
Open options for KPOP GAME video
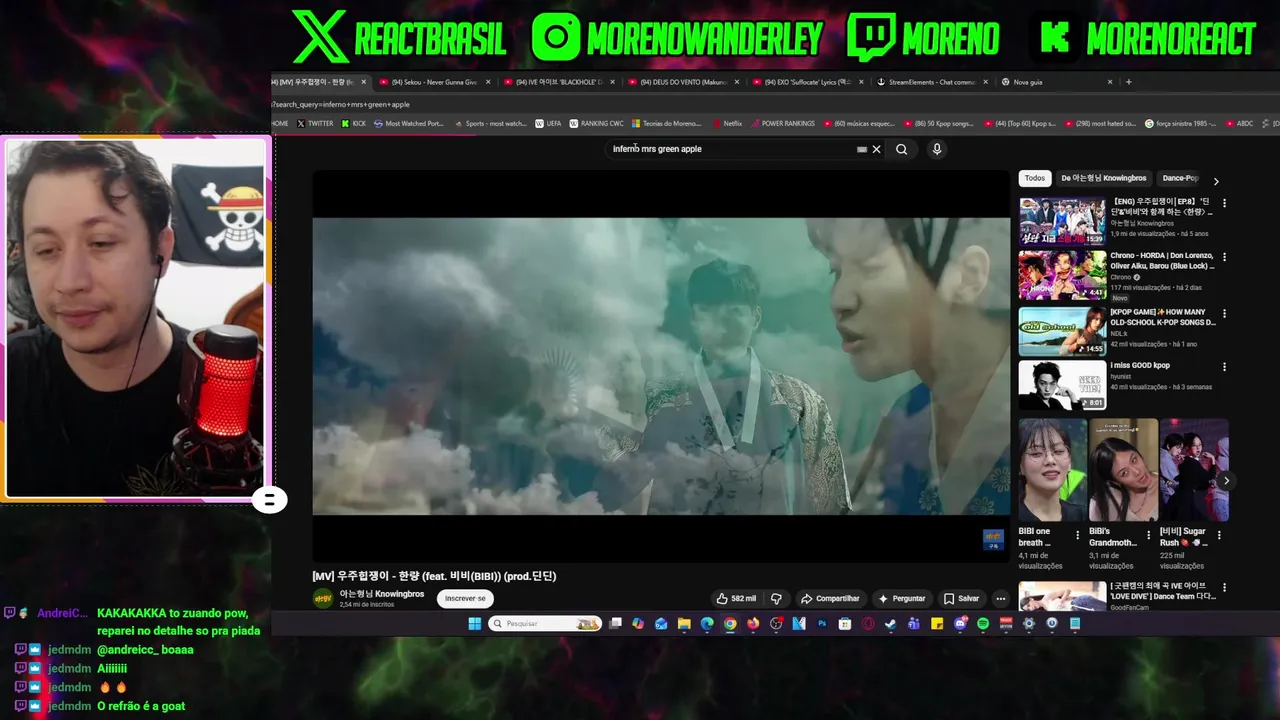pos(1224,313)
